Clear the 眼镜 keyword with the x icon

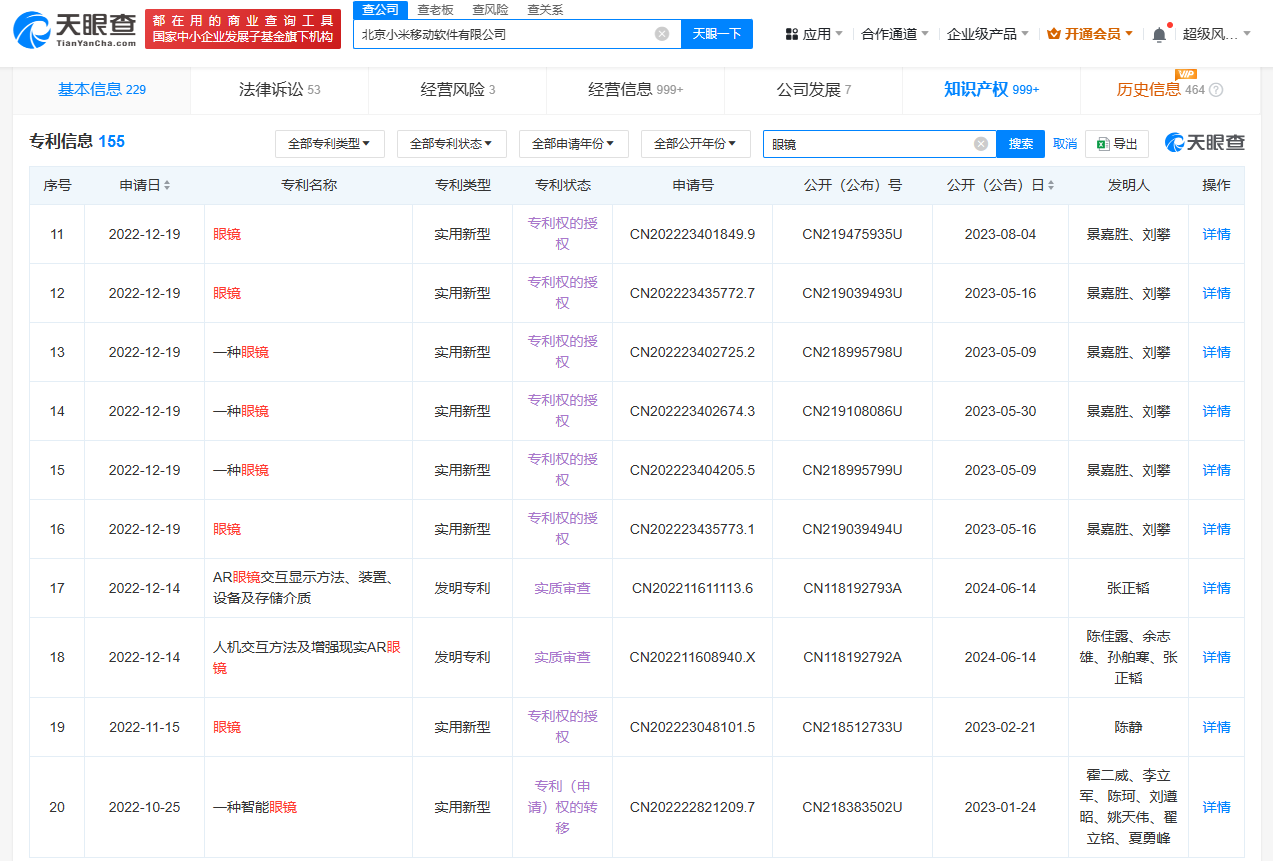(x=979, y=143)
